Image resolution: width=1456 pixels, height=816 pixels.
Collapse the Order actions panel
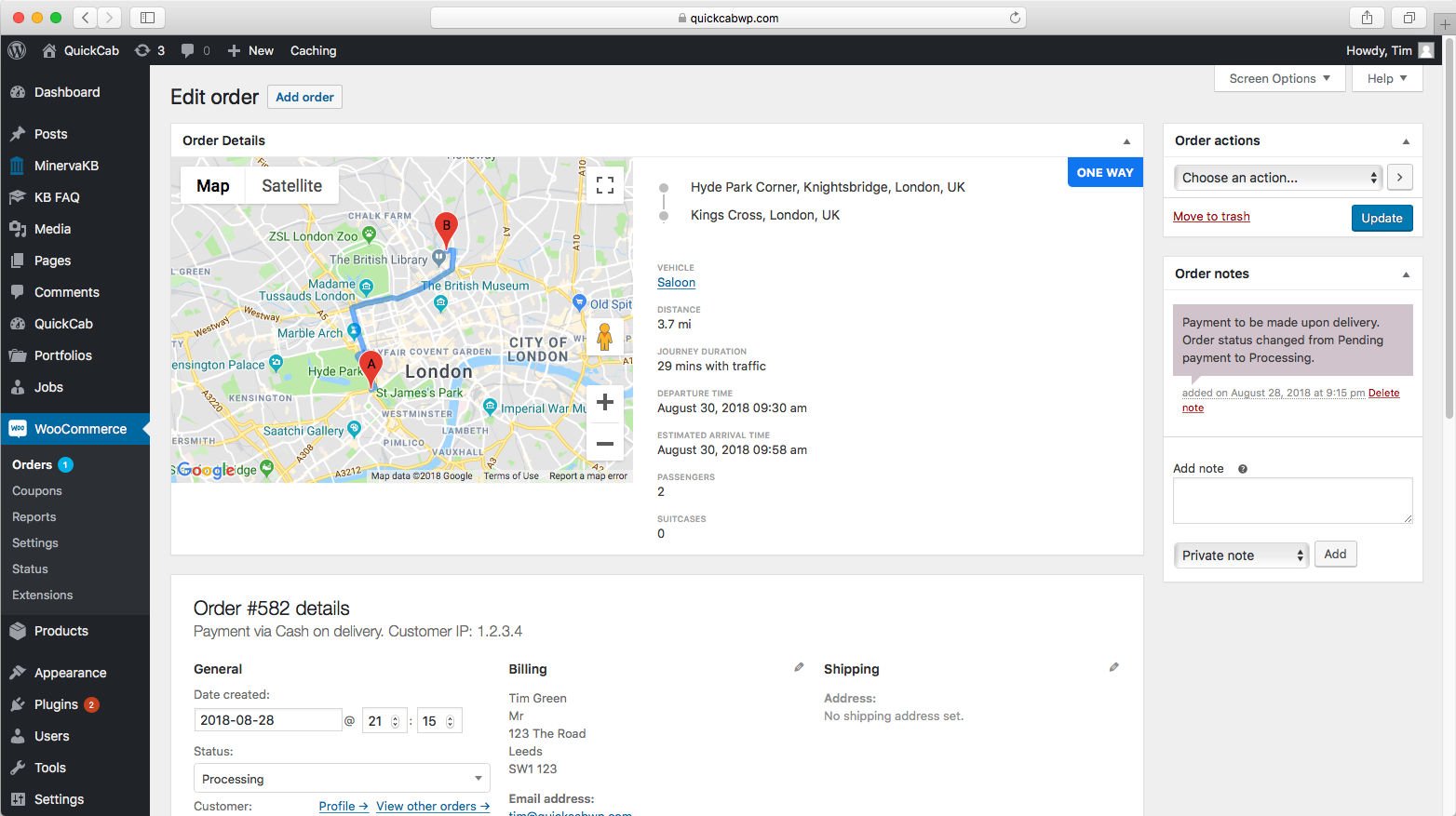pyautogui.click(x=1406, y=141)
